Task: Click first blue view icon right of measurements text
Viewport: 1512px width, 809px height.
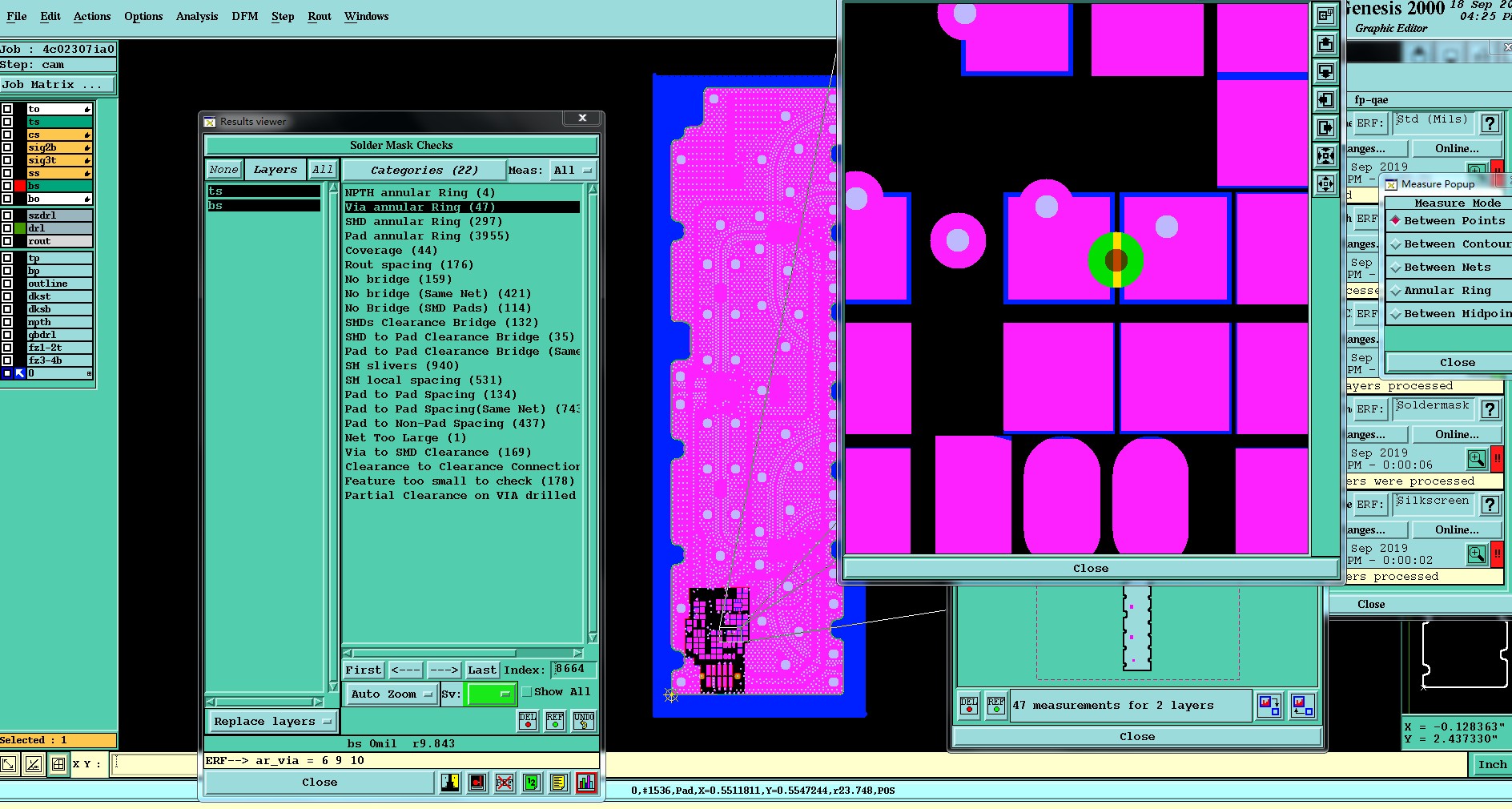Action: click(1269, 706)
